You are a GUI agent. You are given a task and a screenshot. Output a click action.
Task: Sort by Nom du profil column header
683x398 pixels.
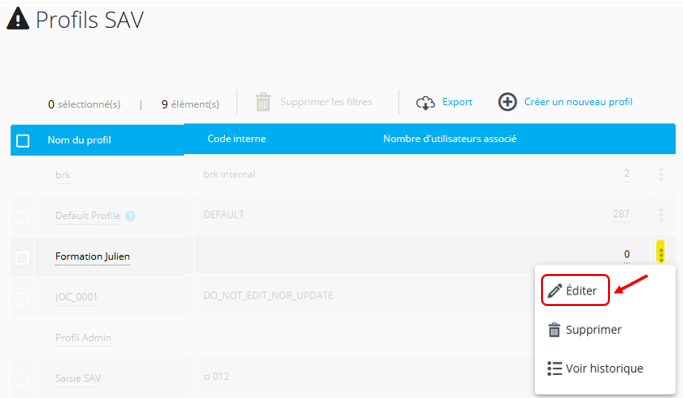79,140
